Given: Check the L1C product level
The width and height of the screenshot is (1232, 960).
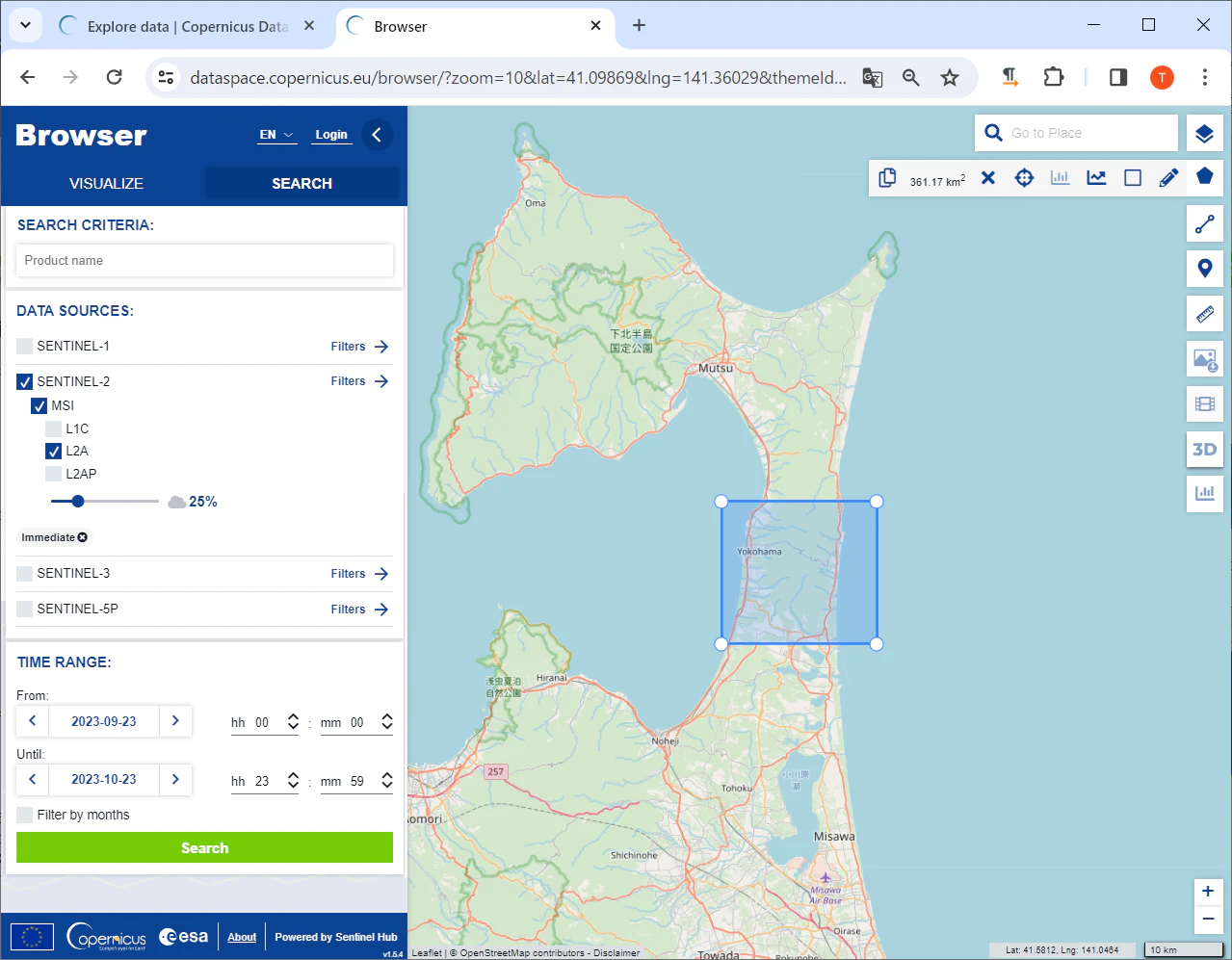Looking at the screenshot, I should [x=54, y=428].
